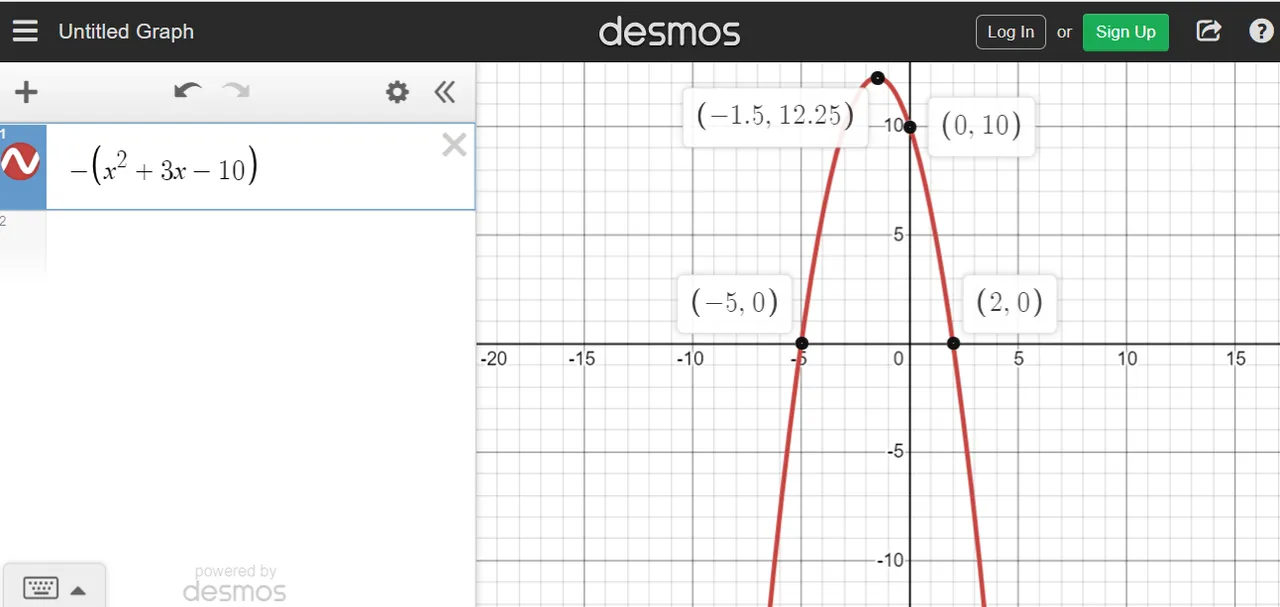Click the empty expression row 2
The width and height of the screenshot is (1280, 607).
(237, 245)
